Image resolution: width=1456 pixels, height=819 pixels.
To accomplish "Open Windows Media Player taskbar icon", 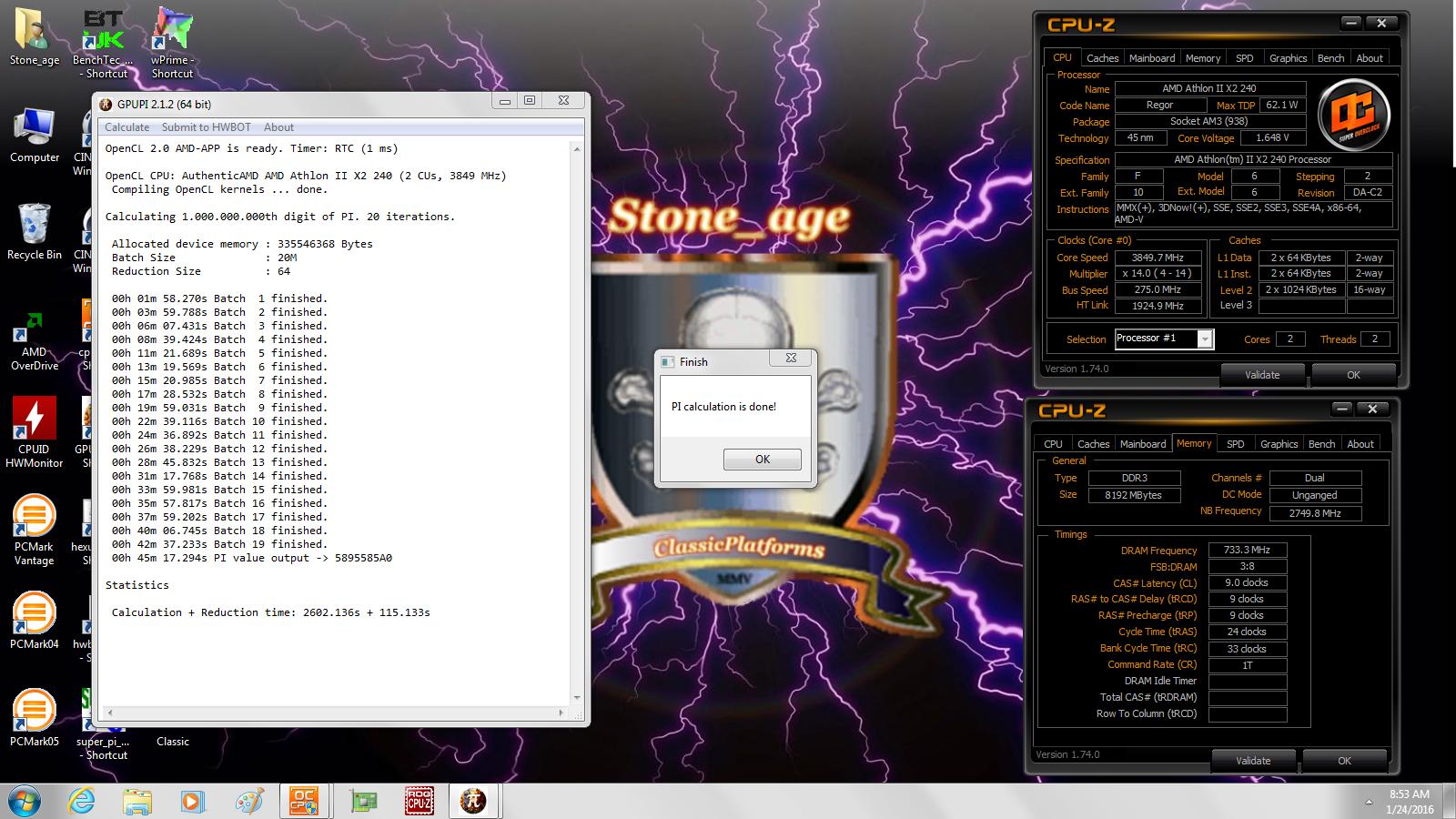I will click(x=192, y=801).
